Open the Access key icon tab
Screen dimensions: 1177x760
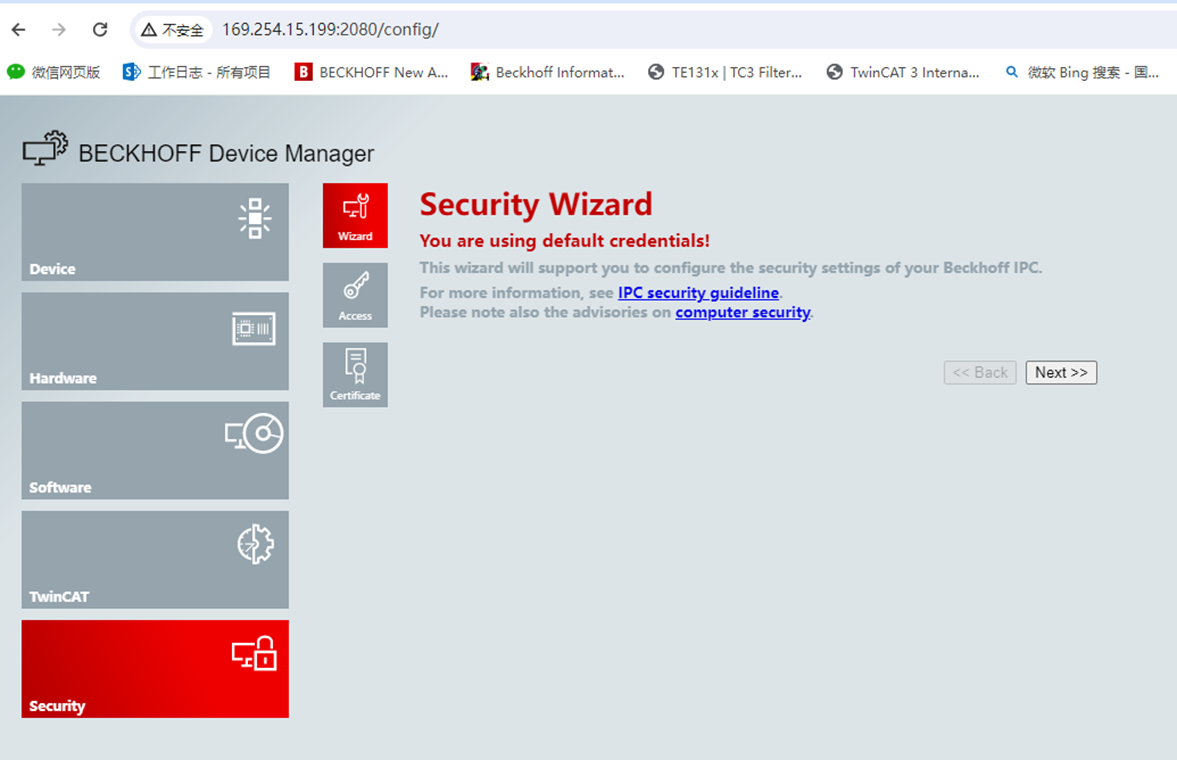click(x=355, y=295)
